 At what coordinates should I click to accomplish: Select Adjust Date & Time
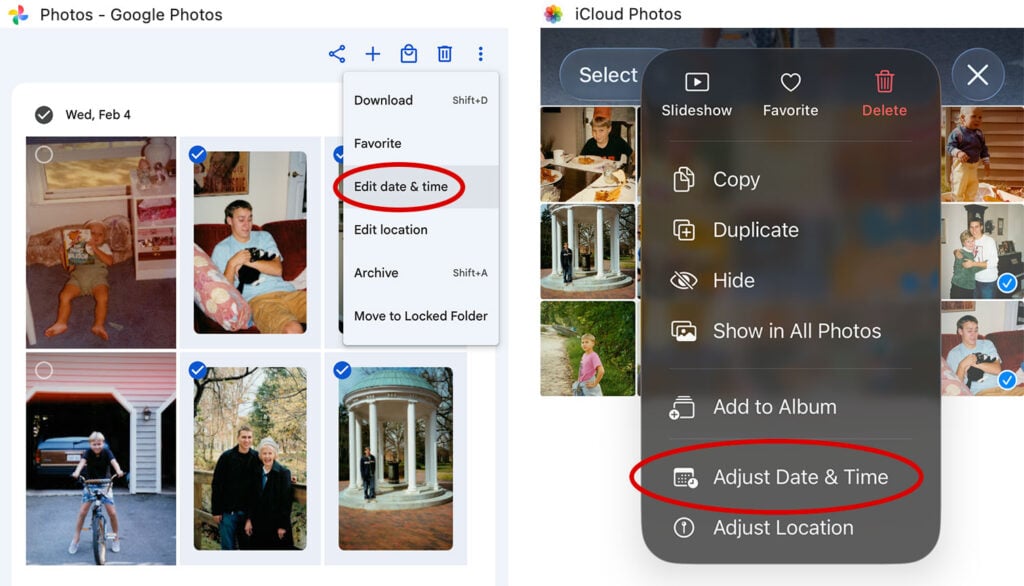pyautogui.click(x=791, y=477)
